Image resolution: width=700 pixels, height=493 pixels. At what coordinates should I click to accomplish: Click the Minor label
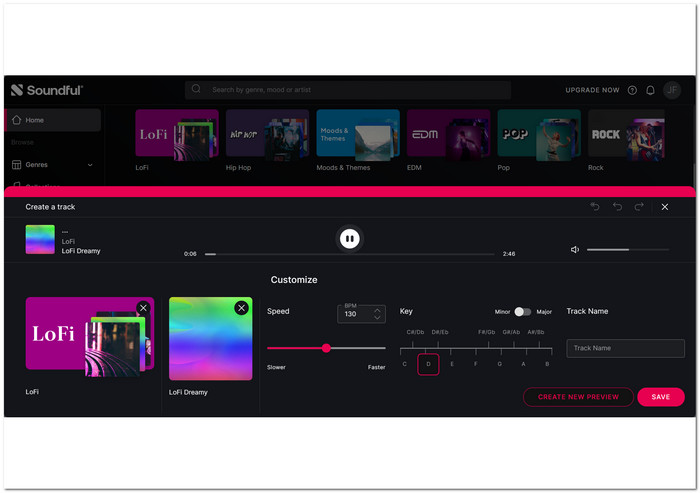pos(502,312)
